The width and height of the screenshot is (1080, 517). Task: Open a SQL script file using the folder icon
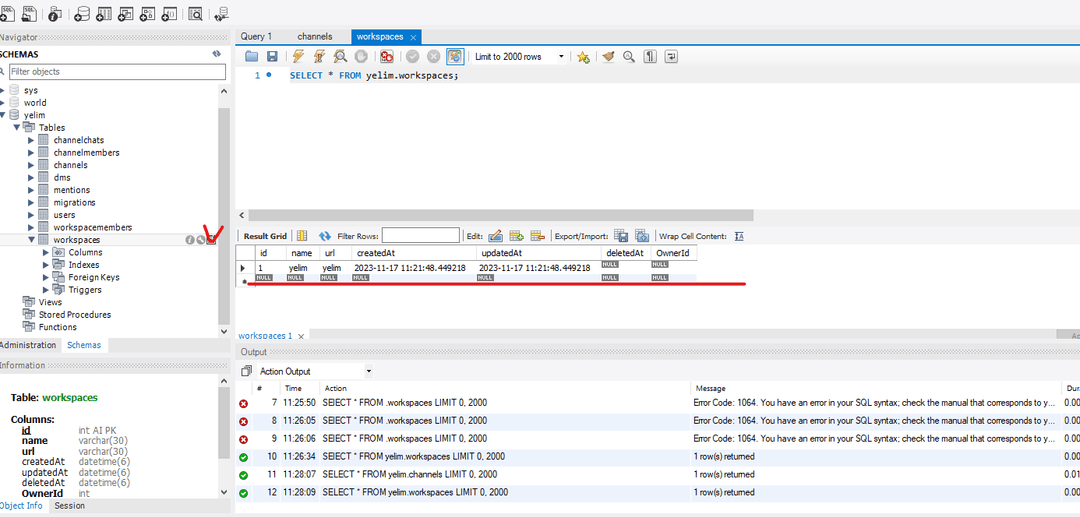[251, 56]
